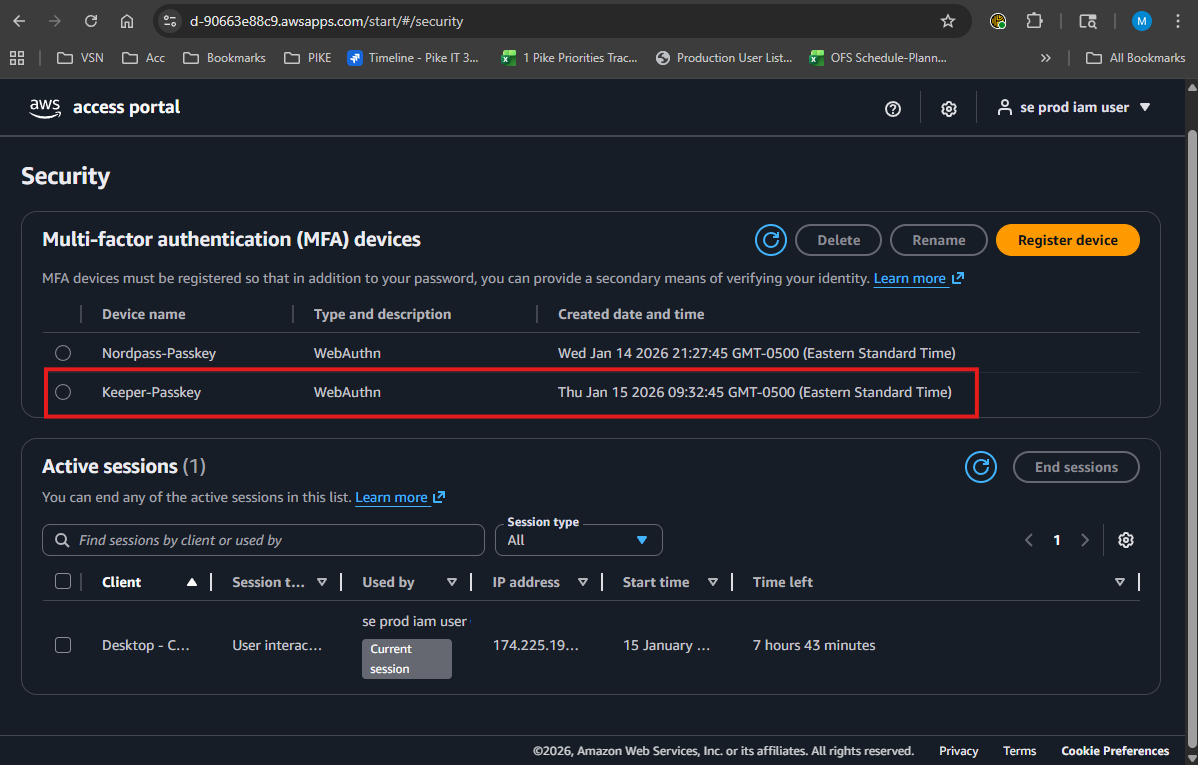Click the Desktop - C... client cell

(146, 645)
